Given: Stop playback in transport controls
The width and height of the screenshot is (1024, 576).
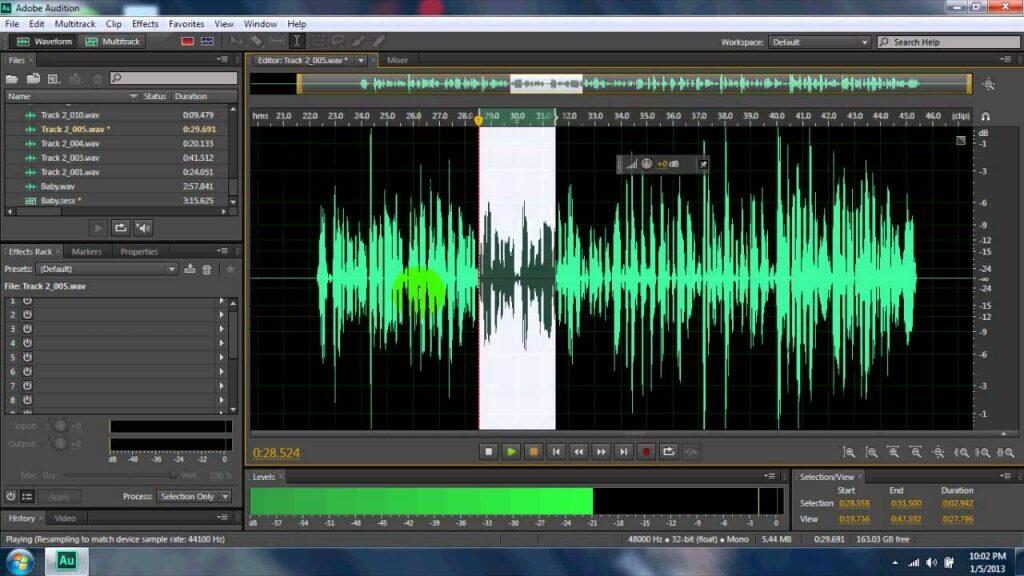Looking at the screenshot, I should click(x=488, y=451).
